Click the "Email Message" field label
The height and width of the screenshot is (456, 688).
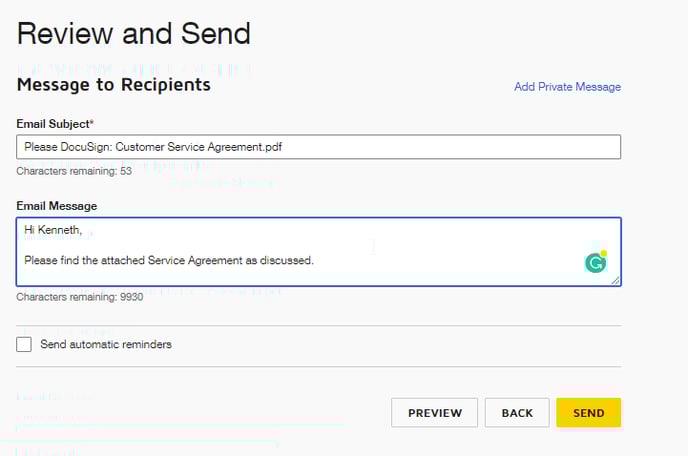click(56, 206)
